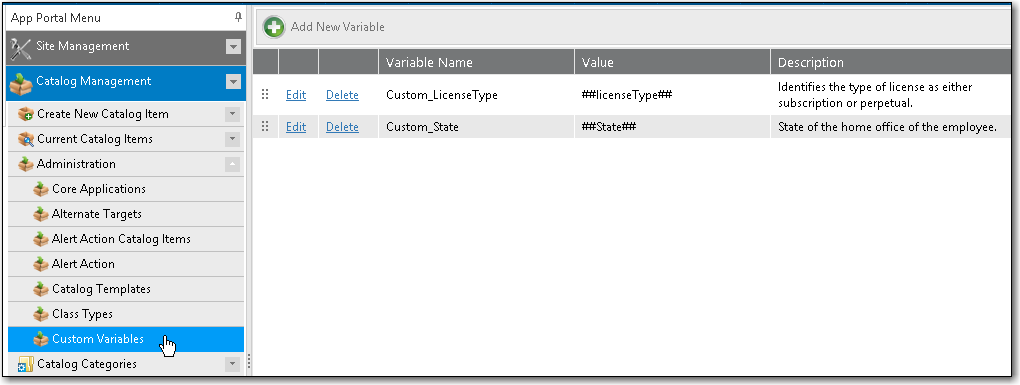Image resolution: width=1020 pixels, height=385 pixels.
Task: Expand the Site Management section arrow
Action: pos(233,47)
